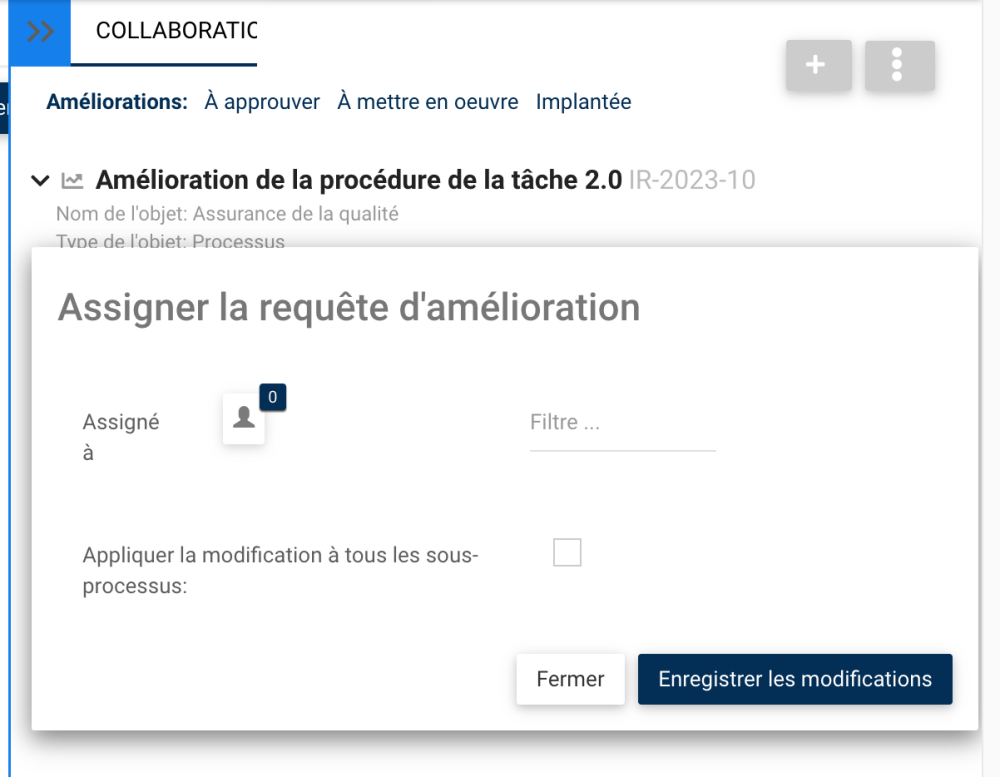This screenshot has height=777, width=1000.
Task: Enable apply modification to all sous-processus checkbox
Action: click(567, 552)
